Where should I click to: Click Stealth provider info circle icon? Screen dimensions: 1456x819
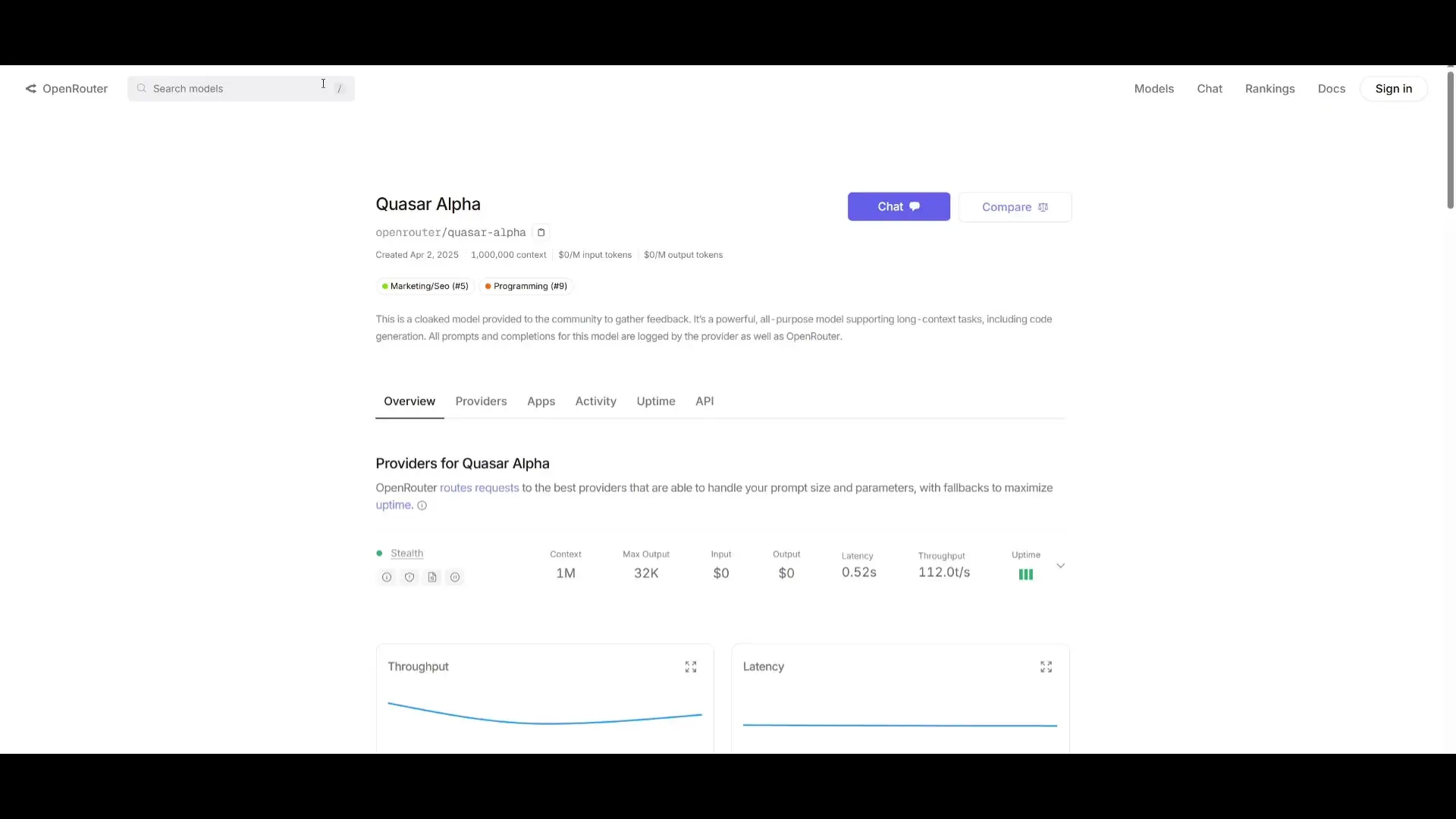coord(387,577)
